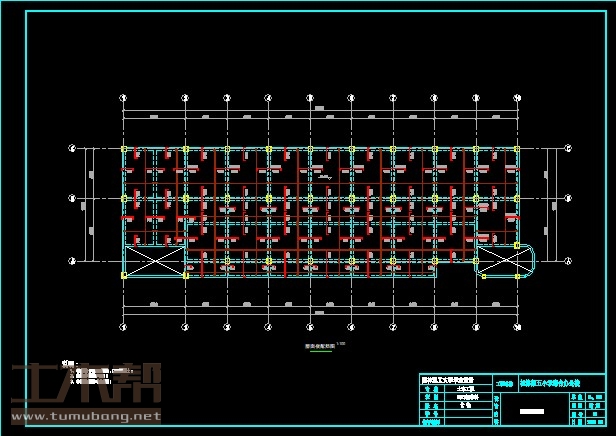Click the middle-row axis bubble on right side
616x436 pixels.
568,199
